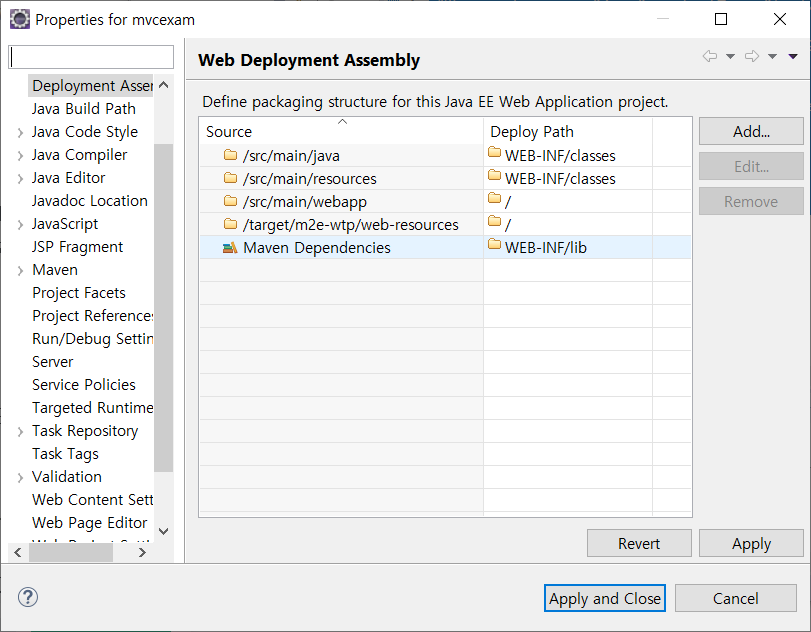Click Apply and Close button
Image resolution: width=811 pixels, height=632 pixels.
tap(605, 598)
